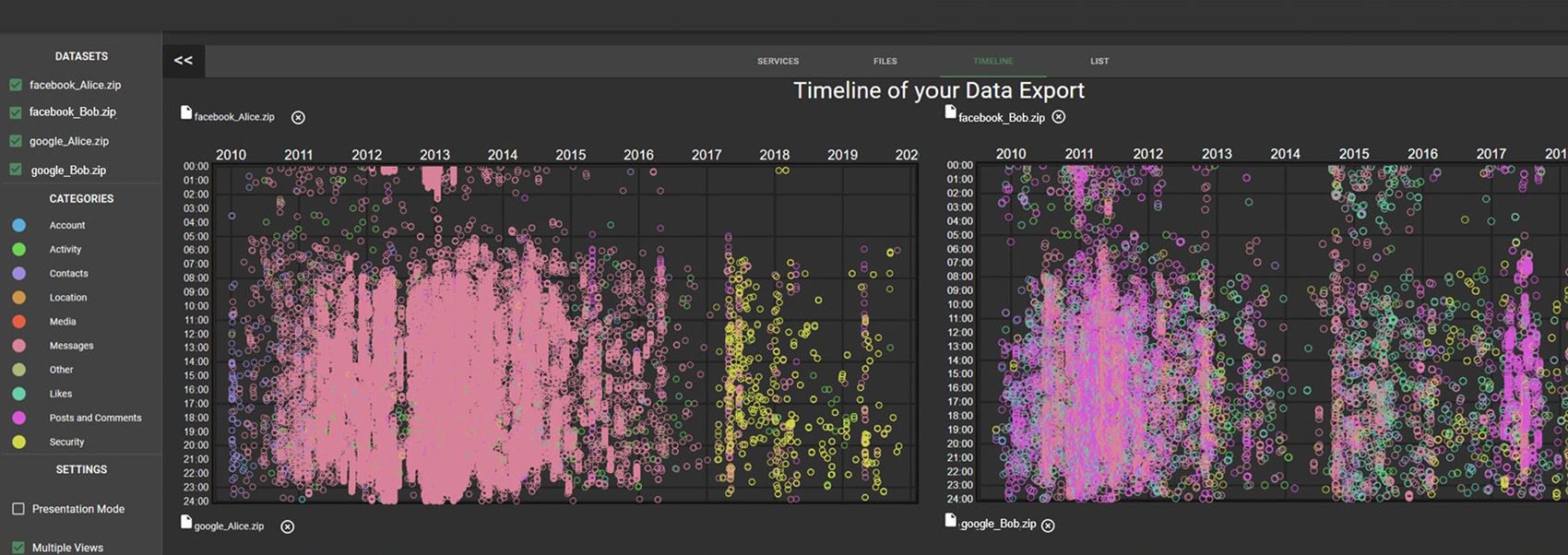The height and width of the screenshot is (555, 1568).
Task: Click the Multiple Views label text
Action: 67,548
